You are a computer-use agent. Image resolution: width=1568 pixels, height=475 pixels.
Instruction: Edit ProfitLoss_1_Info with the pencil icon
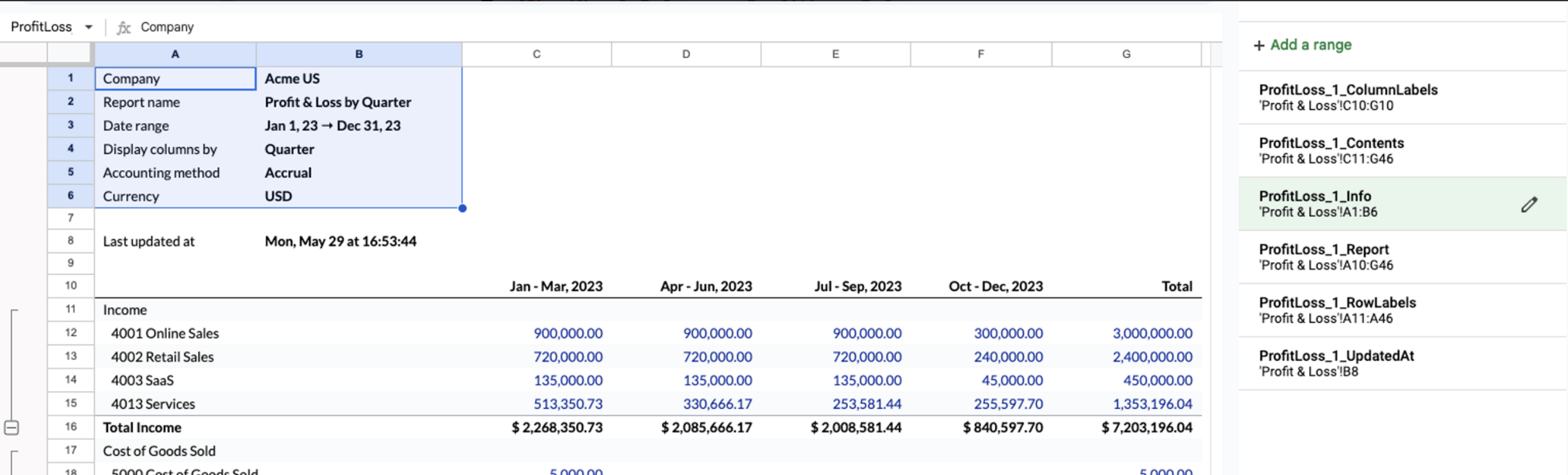coord(1529,204)
